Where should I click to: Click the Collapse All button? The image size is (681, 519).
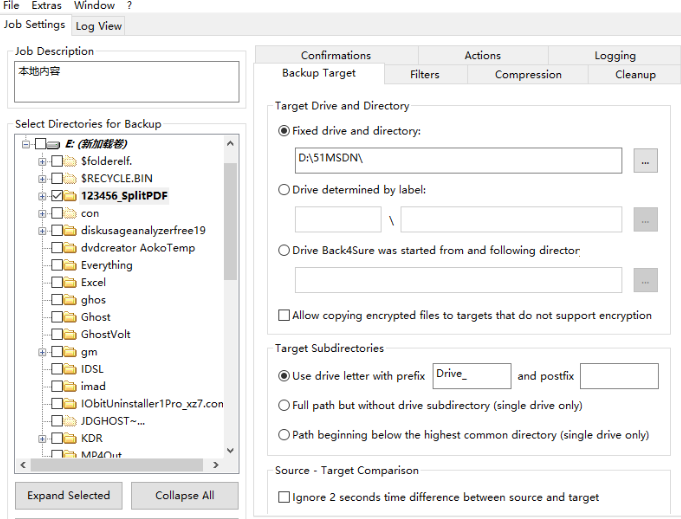pos(184,496)
